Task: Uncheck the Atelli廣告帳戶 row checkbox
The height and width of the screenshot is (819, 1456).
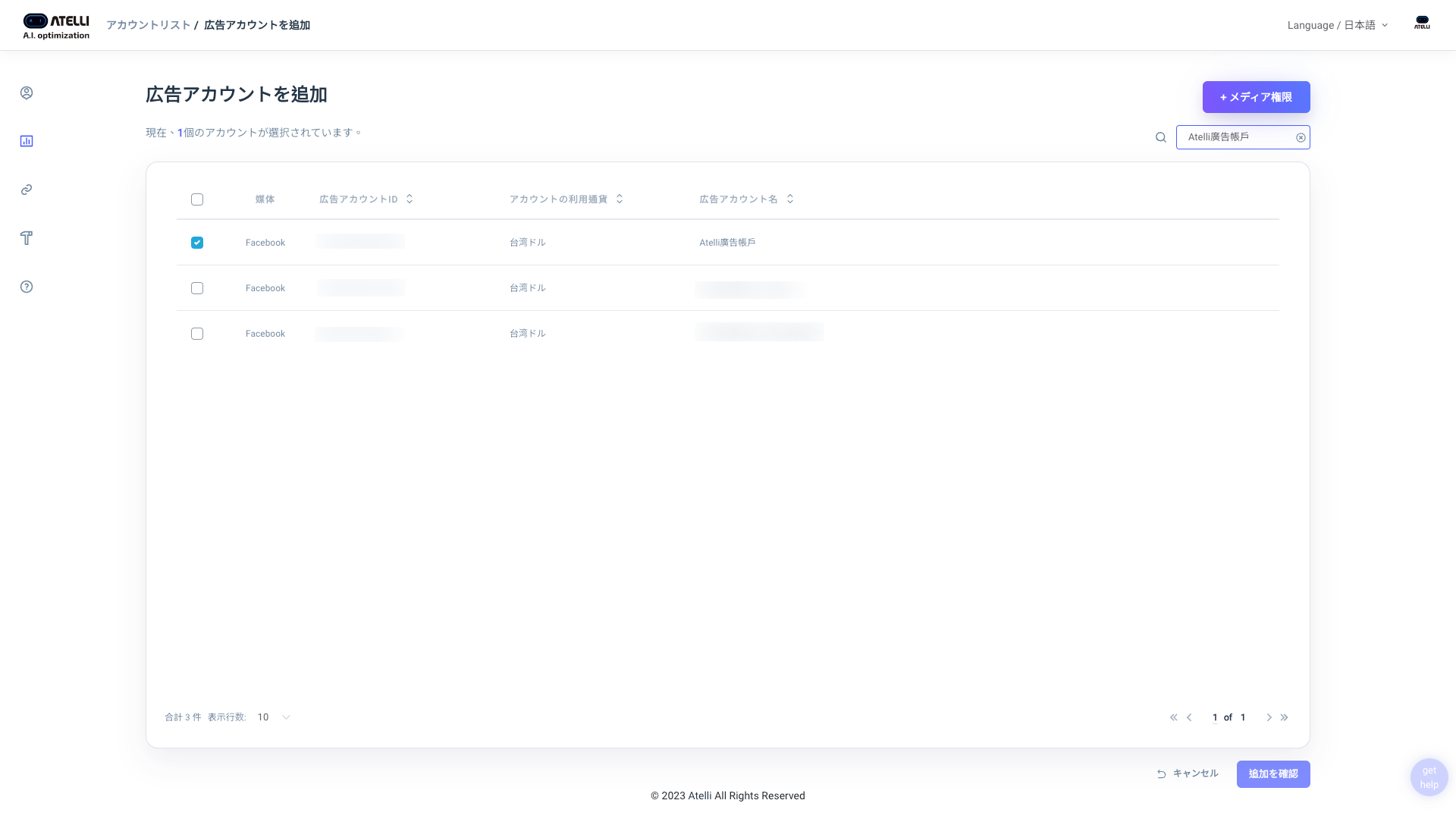Action: 197,243
